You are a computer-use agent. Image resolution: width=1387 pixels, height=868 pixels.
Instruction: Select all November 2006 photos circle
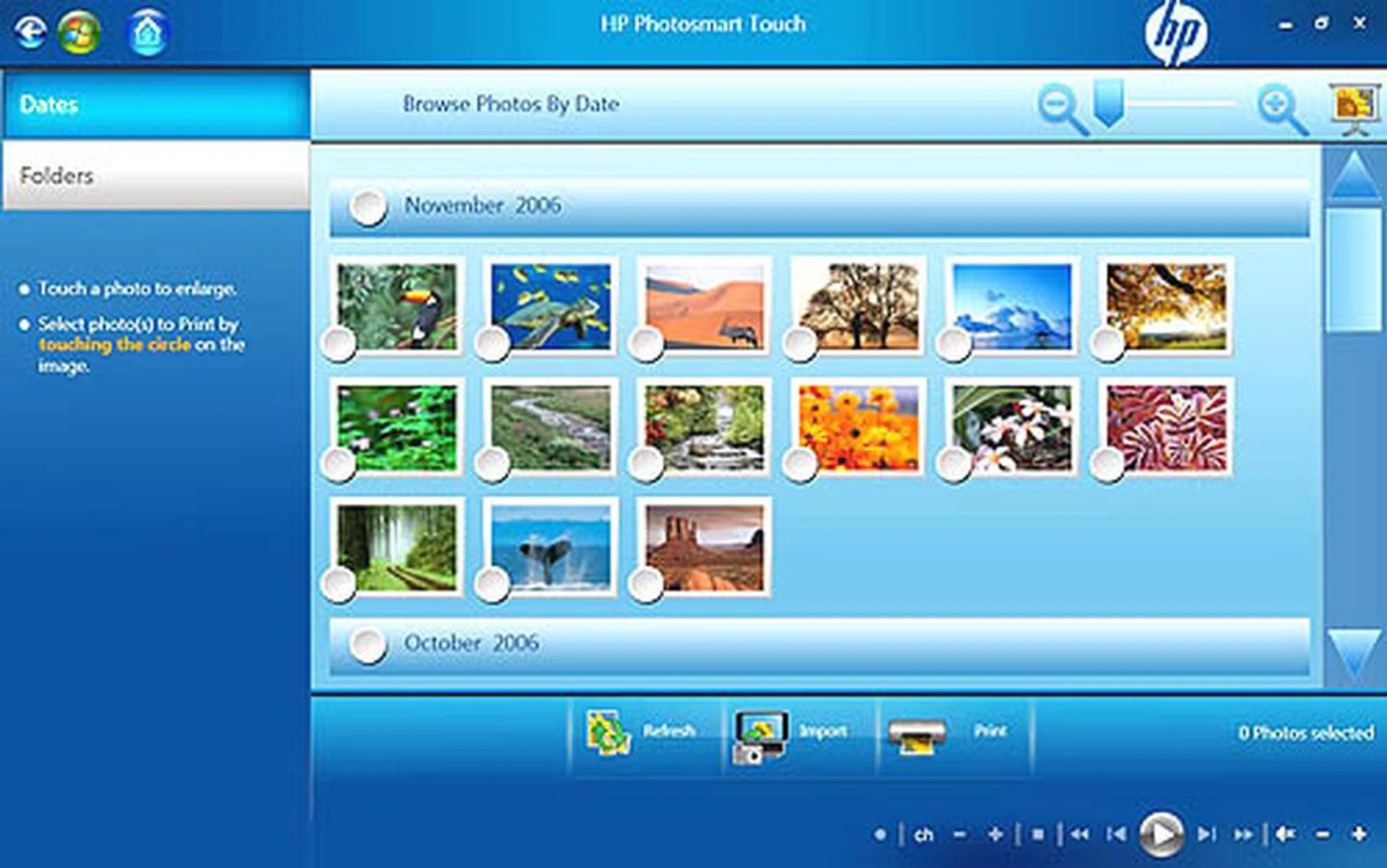point(368,207)
